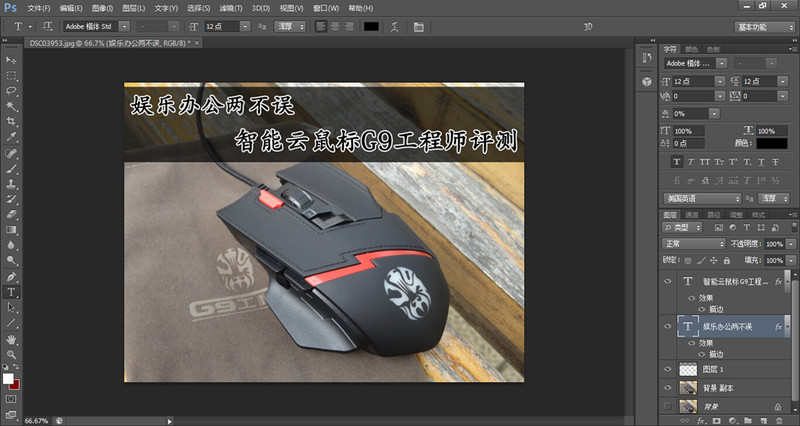Enable lock all for layer
The height and width of the screenshot is (426, 800).
pos(727,260)
